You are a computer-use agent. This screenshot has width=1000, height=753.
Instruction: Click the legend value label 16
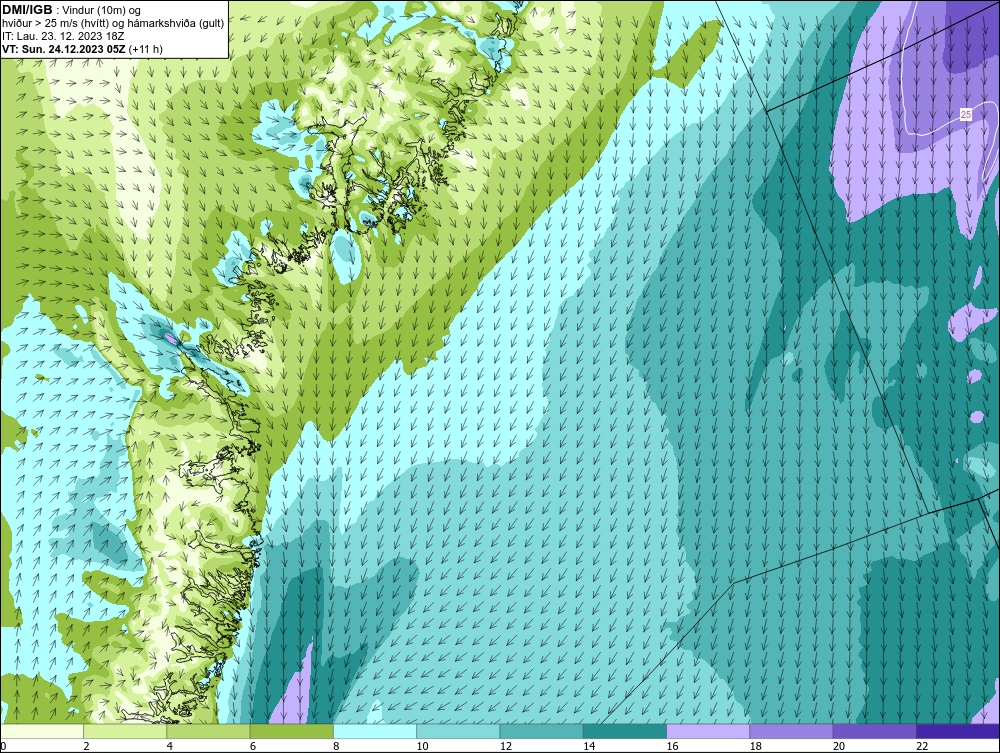pyautogui.click(x=672, y=747)
